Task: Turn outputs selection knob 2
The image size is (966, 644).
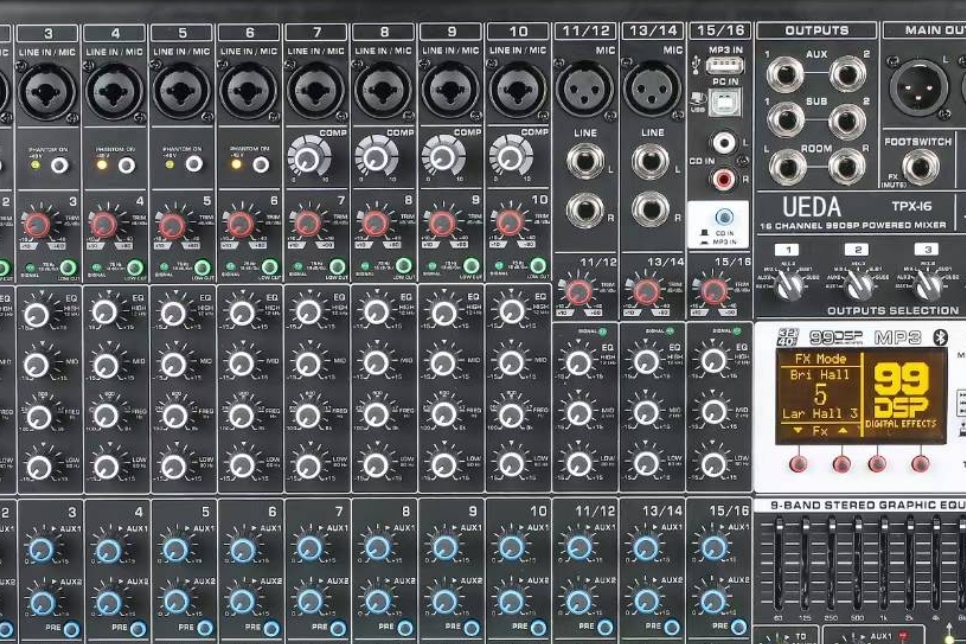Action: [x=858, y=286]
